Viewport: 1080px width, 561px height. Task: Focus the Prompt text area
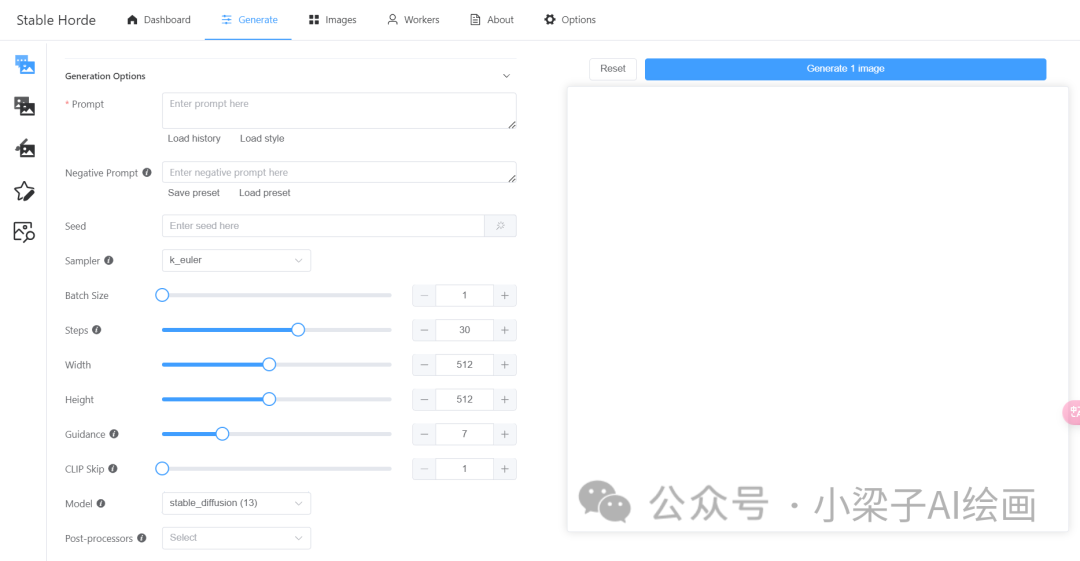339,110
